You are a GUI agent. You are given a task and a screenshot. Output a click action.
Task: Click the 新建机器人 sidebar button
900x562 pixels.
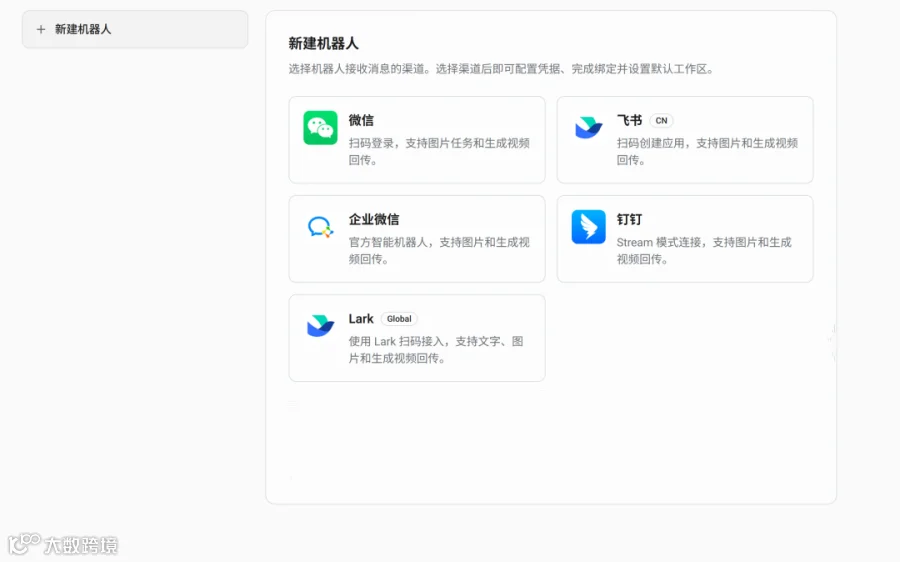click(135, 29)
